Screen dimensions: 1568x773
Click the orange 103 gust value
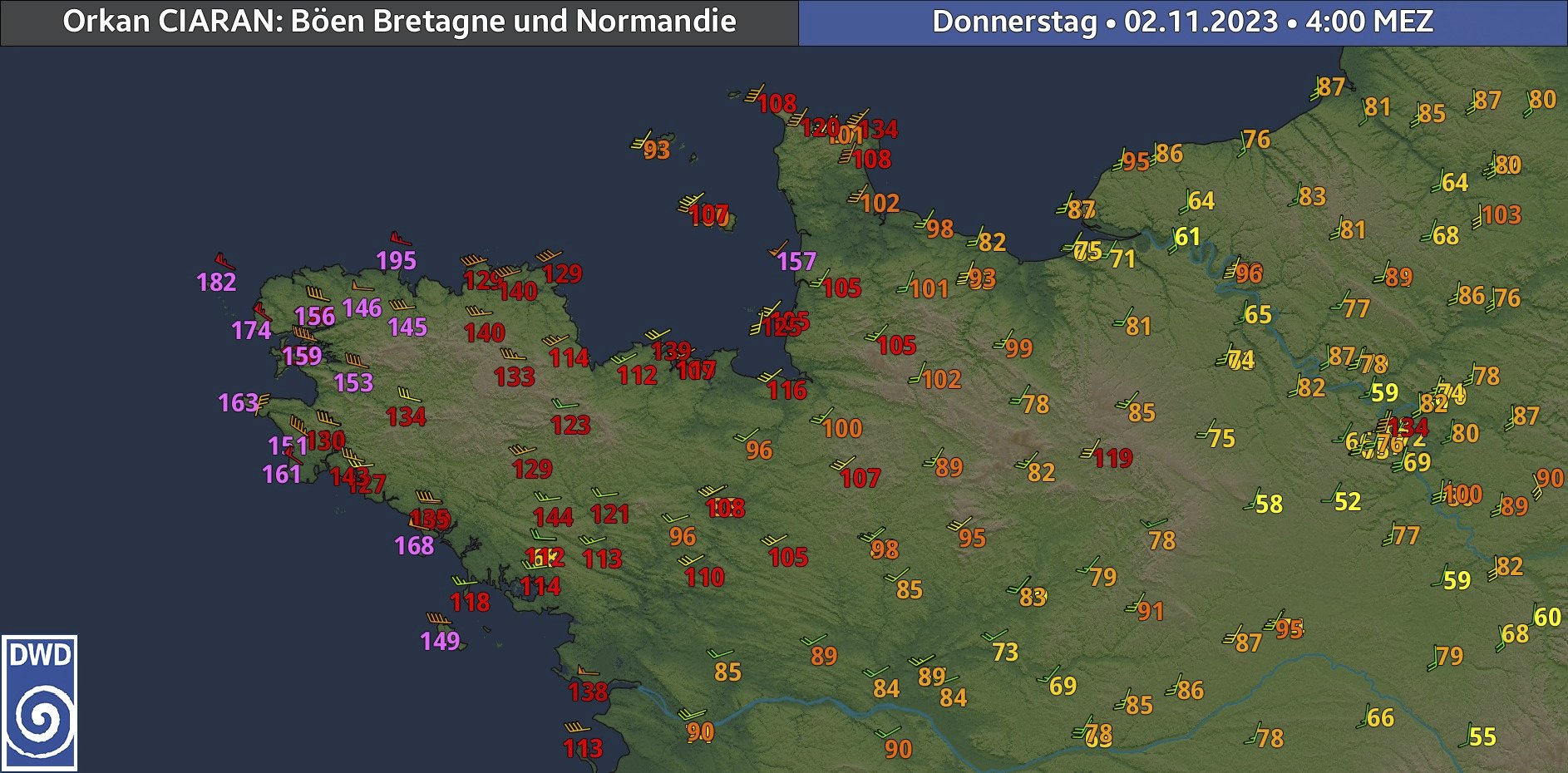[1501, 215]
